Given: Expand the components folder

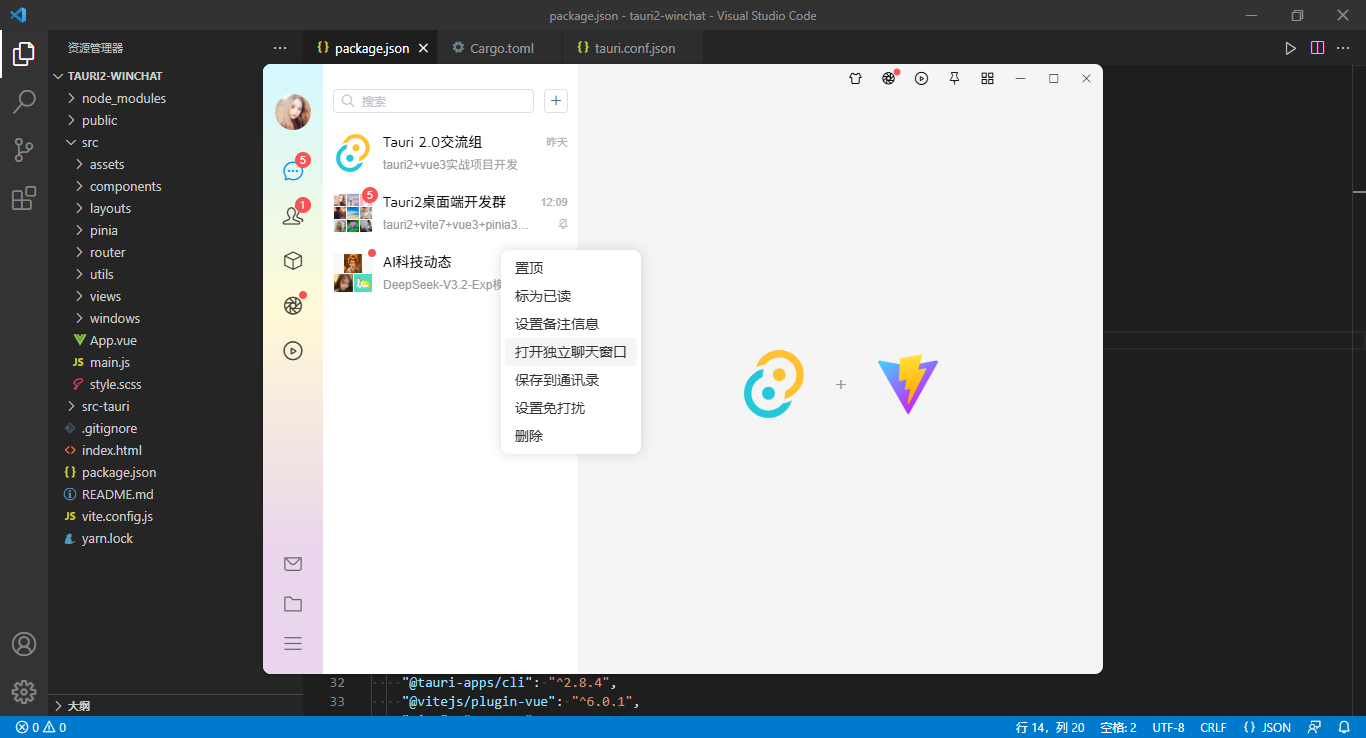Looking at the screenshot, I should click(x=176, y=186).
